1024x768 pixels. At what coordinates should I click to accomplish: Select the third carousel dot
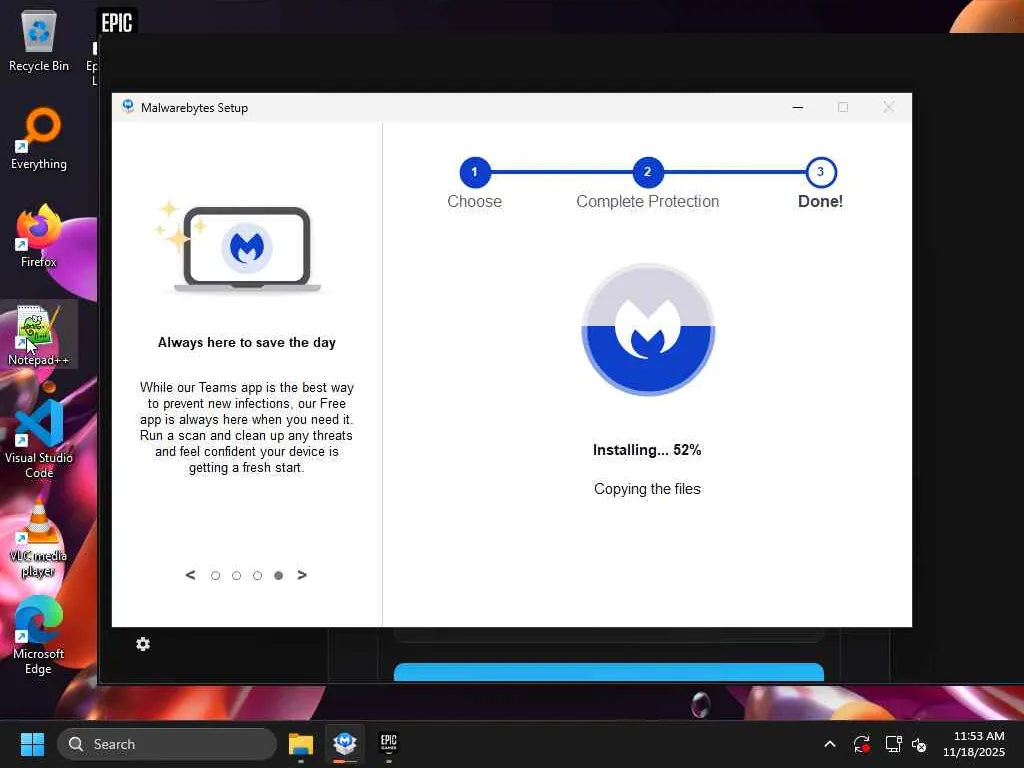point(257,575)
